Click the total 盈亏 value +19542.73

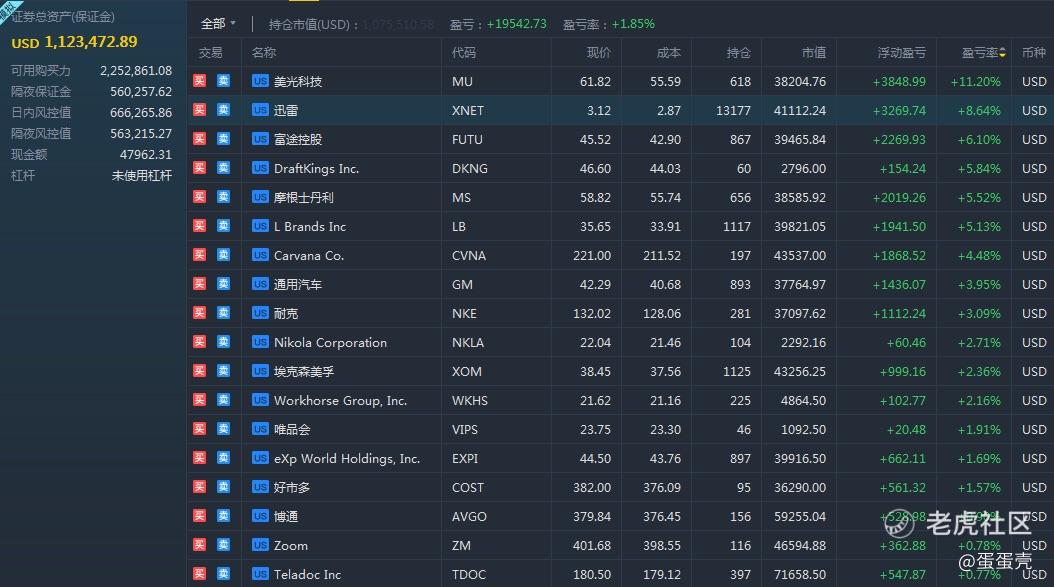tap(517, 24)
